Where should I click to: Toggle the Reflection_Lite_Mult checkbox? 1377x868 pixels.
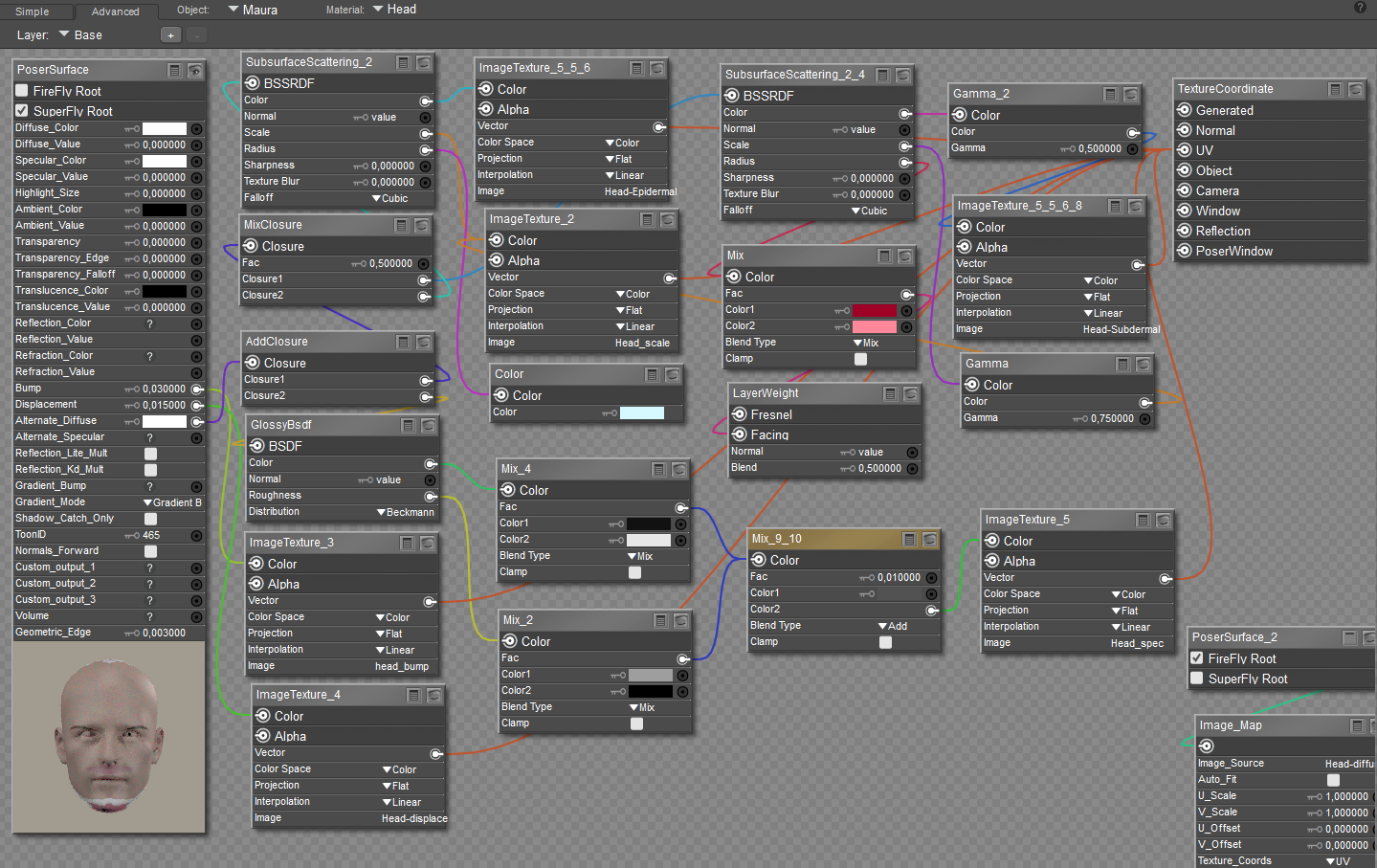(x=150, y=454)
